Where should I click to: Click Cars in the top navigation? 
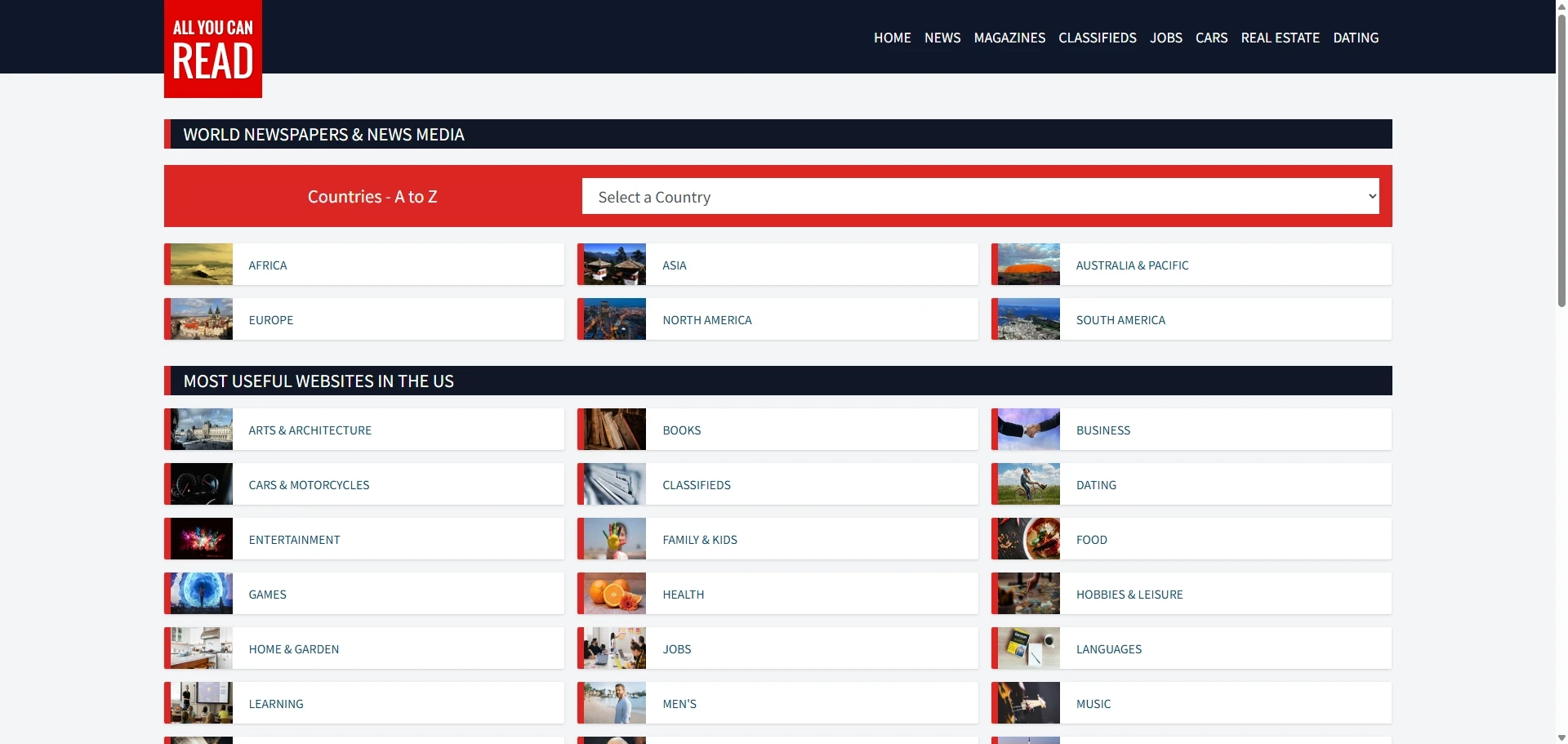pos(1211,38)
